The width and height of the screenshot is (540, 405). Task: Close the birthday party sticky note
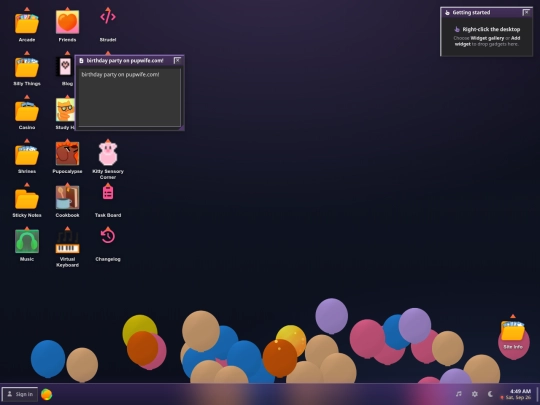[177, 61]
